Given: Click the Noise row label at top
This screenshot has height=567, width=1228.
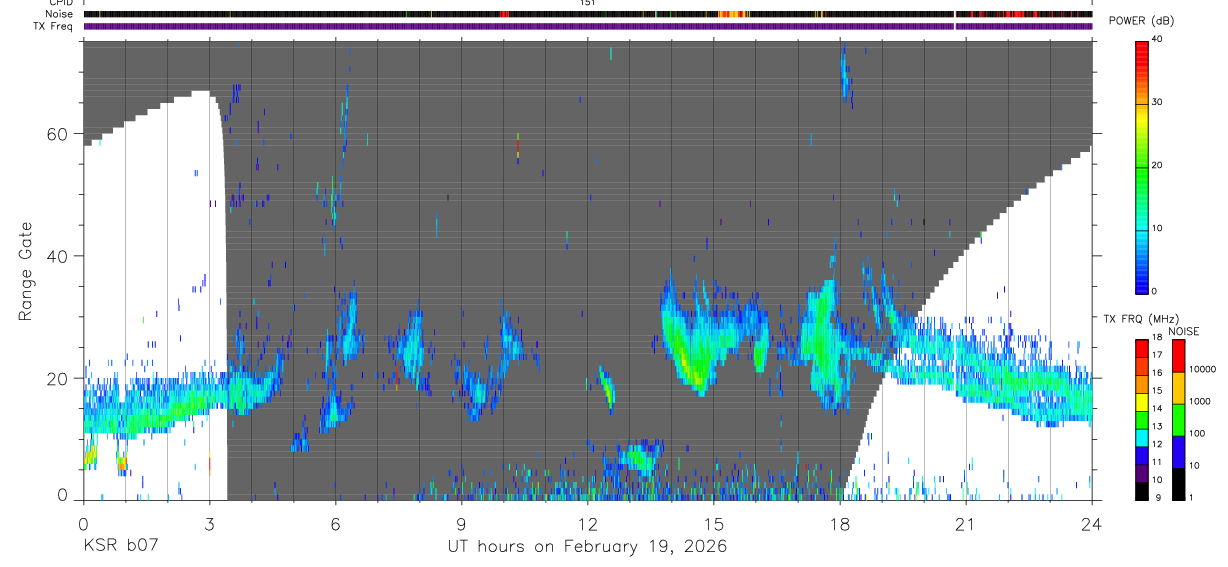Looking at the screenshot, I should coord(60,14).
